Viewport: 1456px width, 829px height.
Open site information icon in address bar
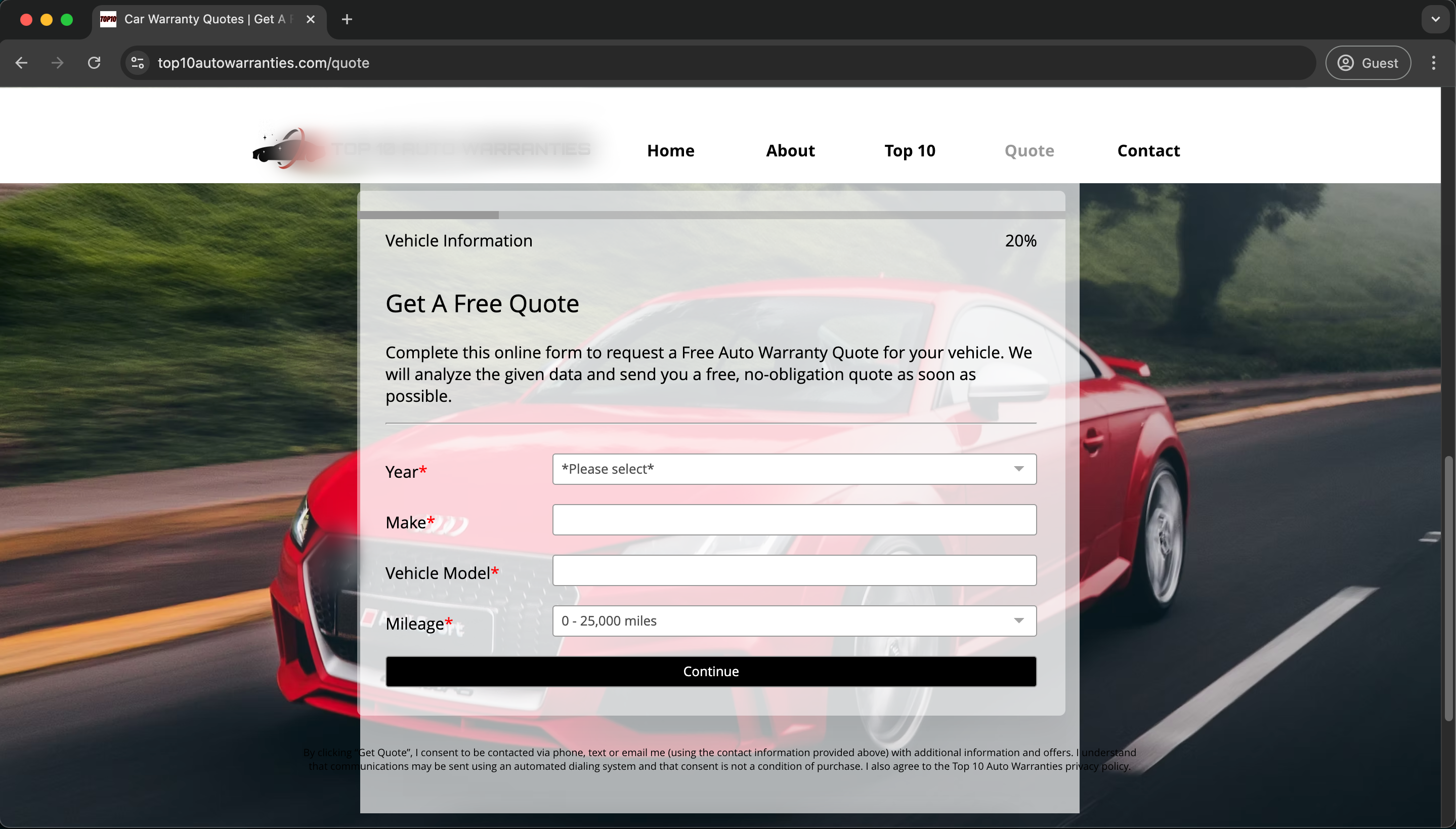pos(138,63)
